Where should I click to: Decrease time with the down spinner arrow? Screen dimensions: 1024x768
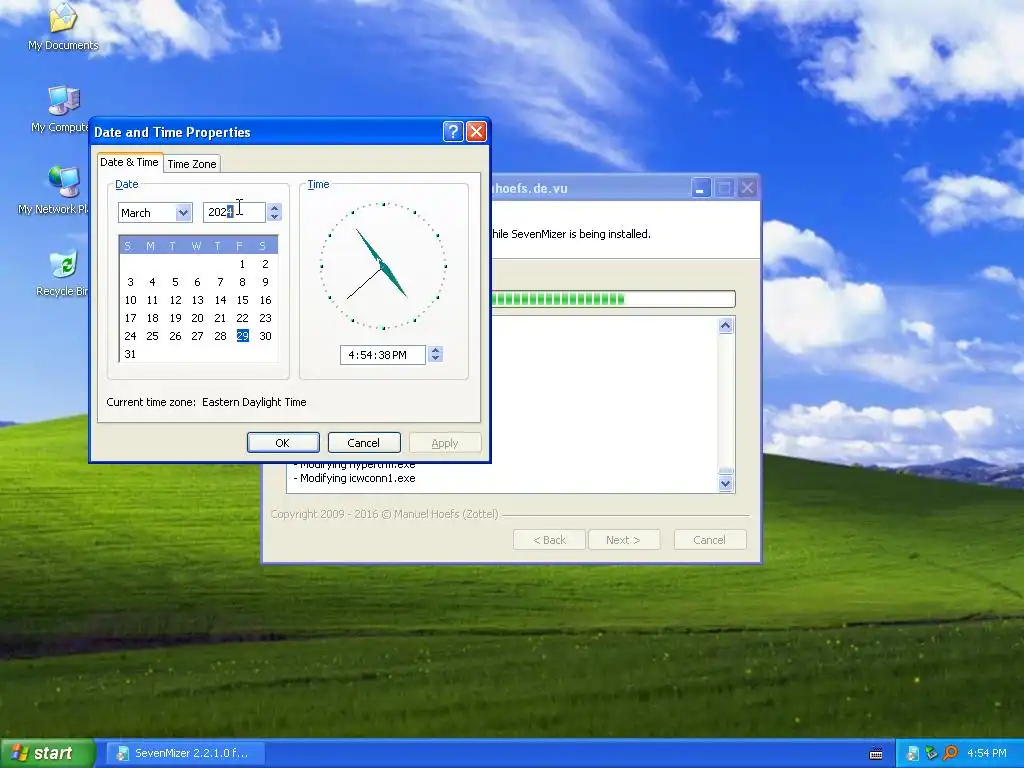point(436,359)
